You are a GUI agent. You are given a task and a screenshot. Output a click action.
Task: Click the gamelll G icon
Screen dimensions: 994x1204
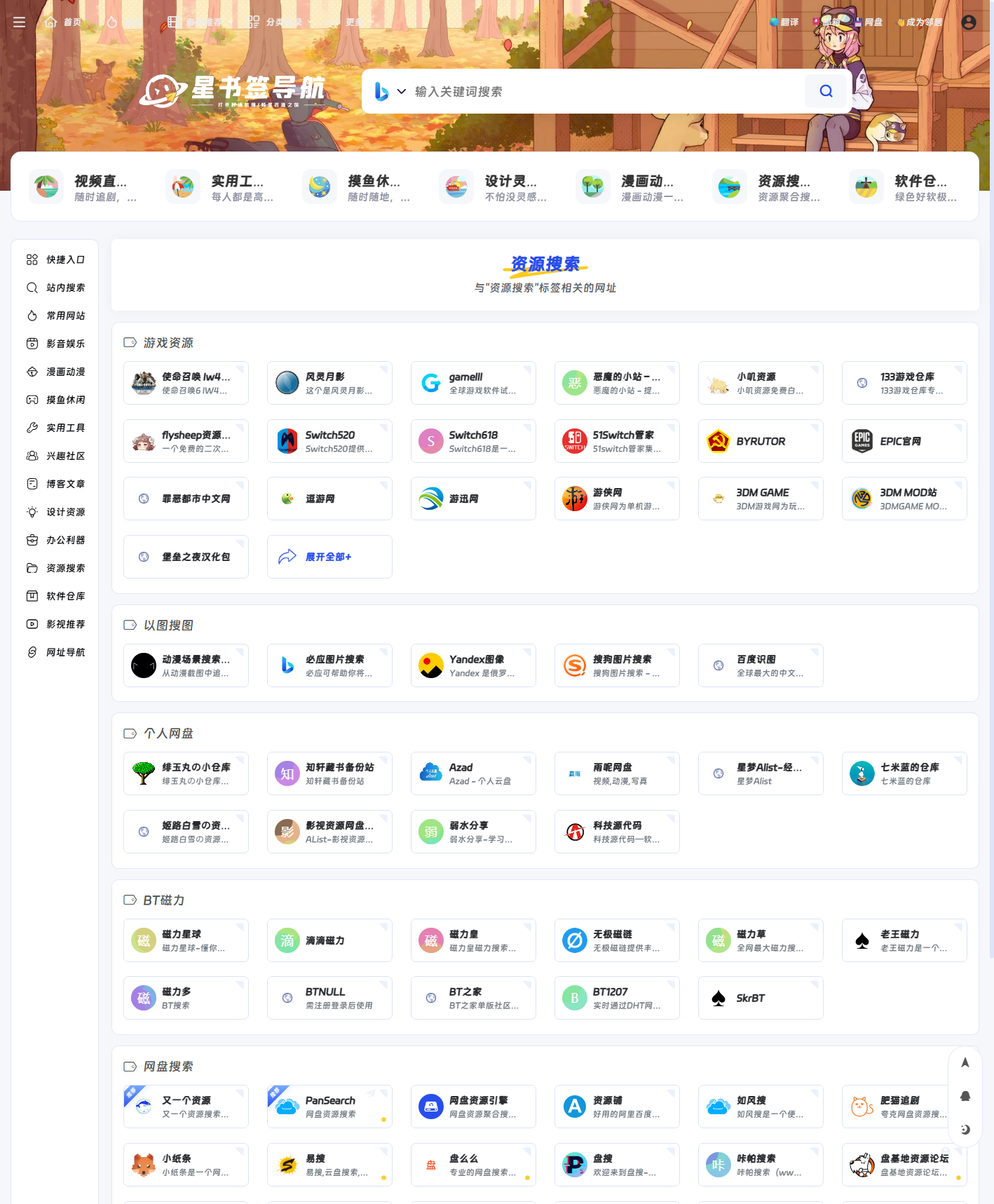[431, 383]
